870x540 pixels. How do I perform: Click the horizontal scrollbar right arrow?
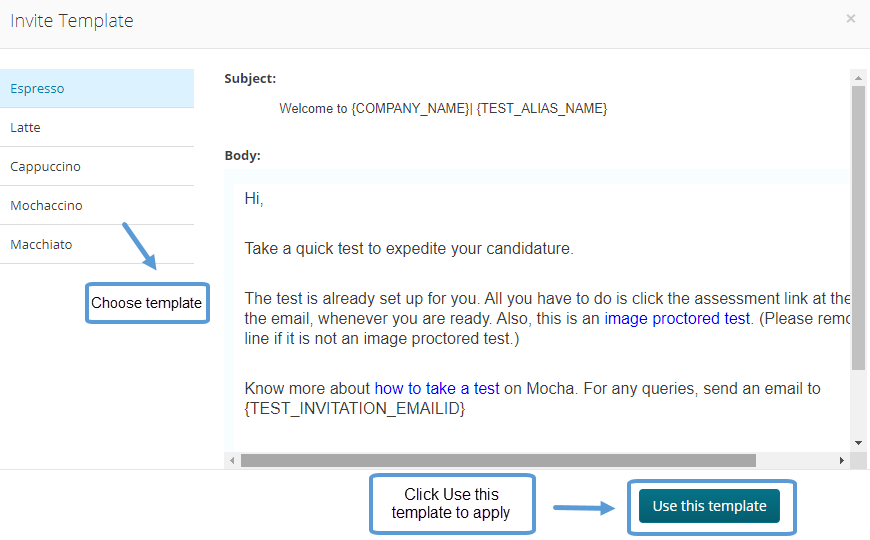pyautogui.click(x=842, y=461)
